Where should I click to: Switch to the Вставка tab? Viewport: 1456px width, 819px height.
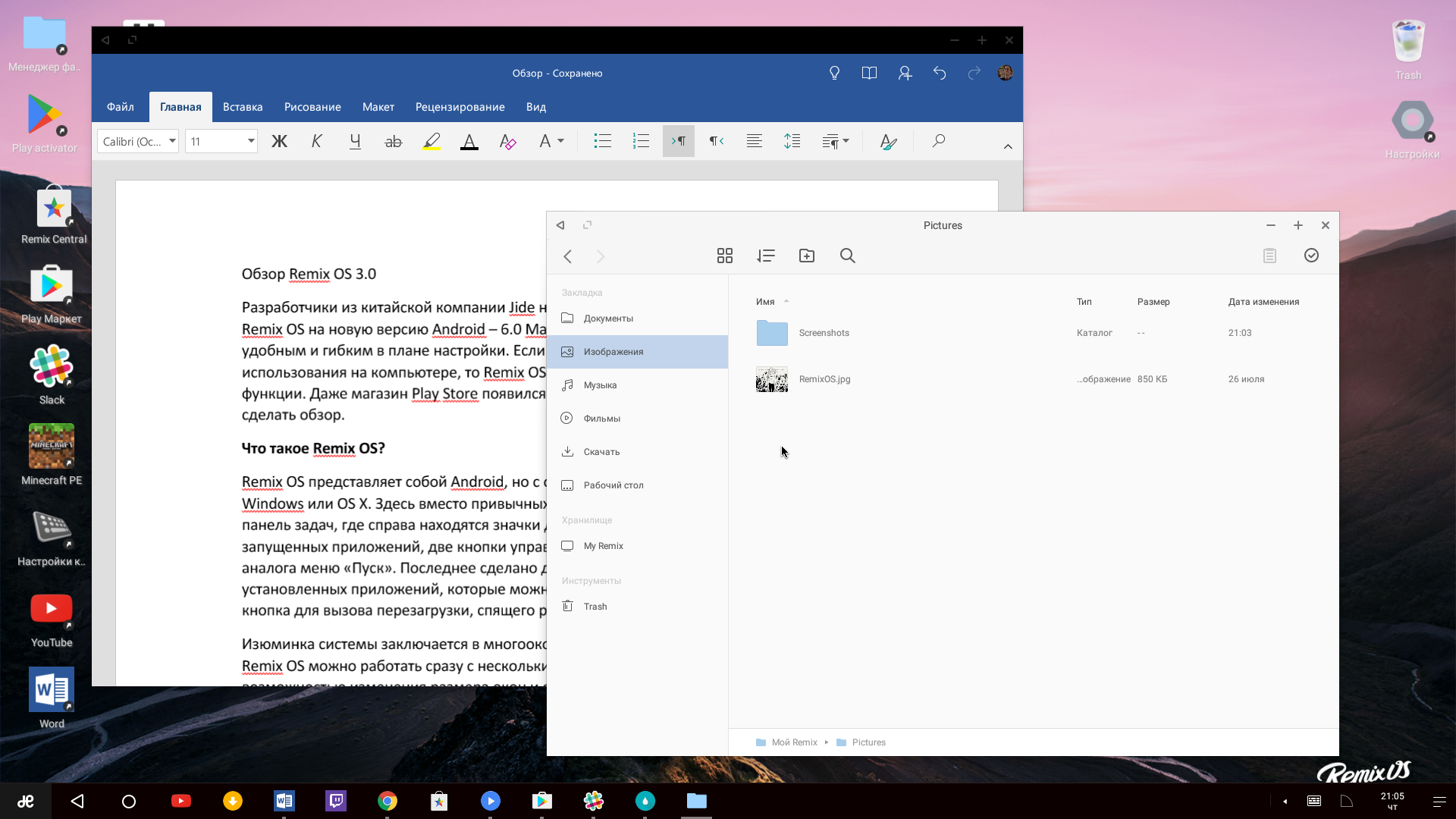[x=243, y=107]
